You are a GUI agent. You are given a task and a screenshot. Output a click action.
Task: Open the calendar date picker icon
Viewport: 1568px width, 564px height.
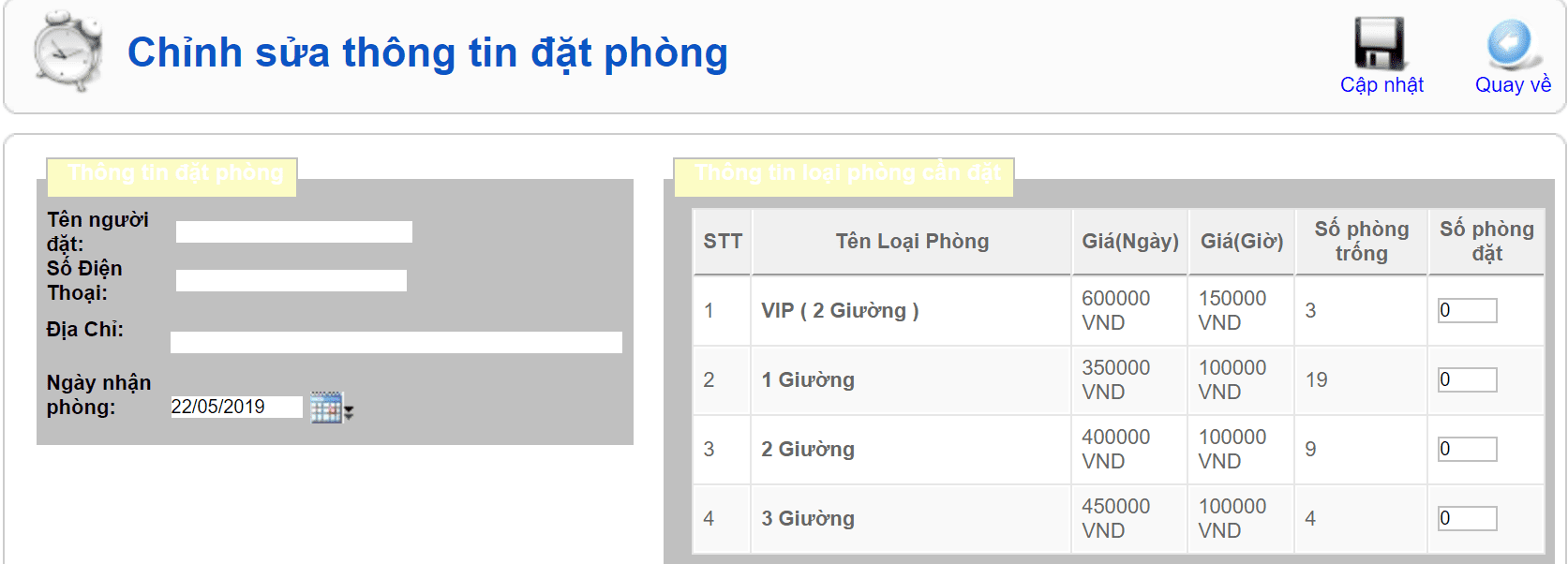pos(325,408)
